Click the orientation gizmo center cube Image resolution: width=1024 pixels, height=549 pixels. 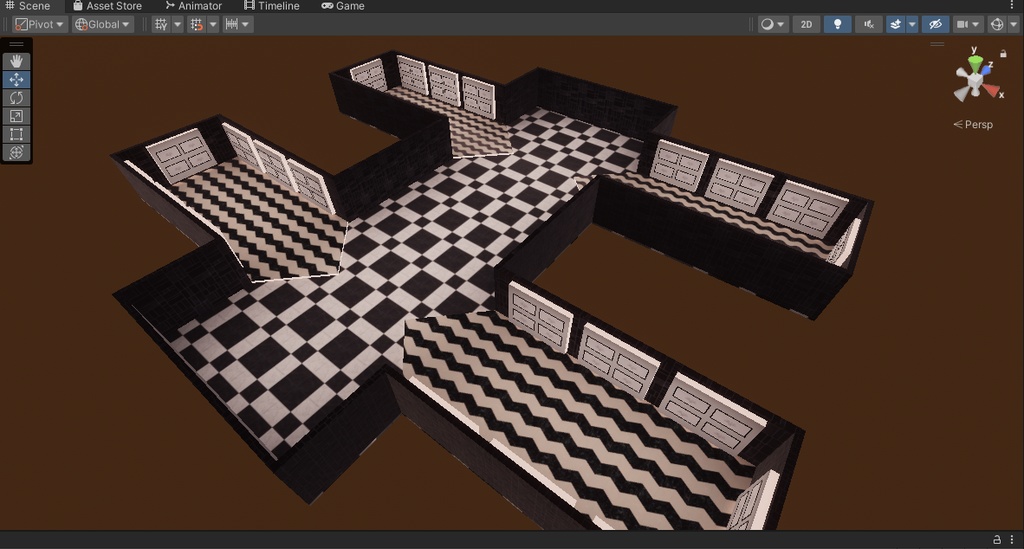tap(975, 81)
